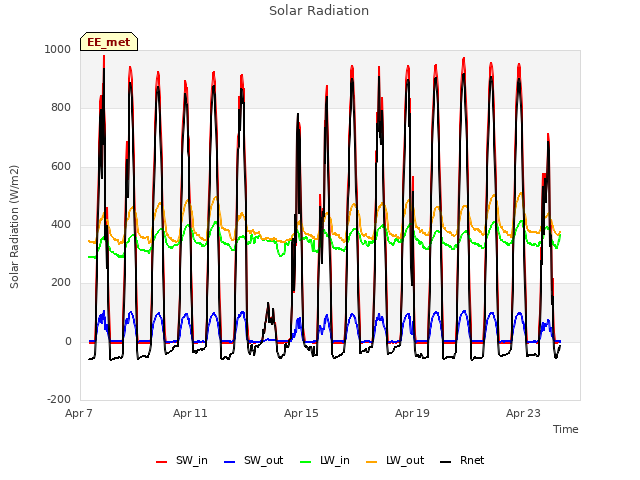Image resolution: width=640 pixels, height=480 pixels.
Task: Toggle the SW_out legend entry
Action: (253, 461)
